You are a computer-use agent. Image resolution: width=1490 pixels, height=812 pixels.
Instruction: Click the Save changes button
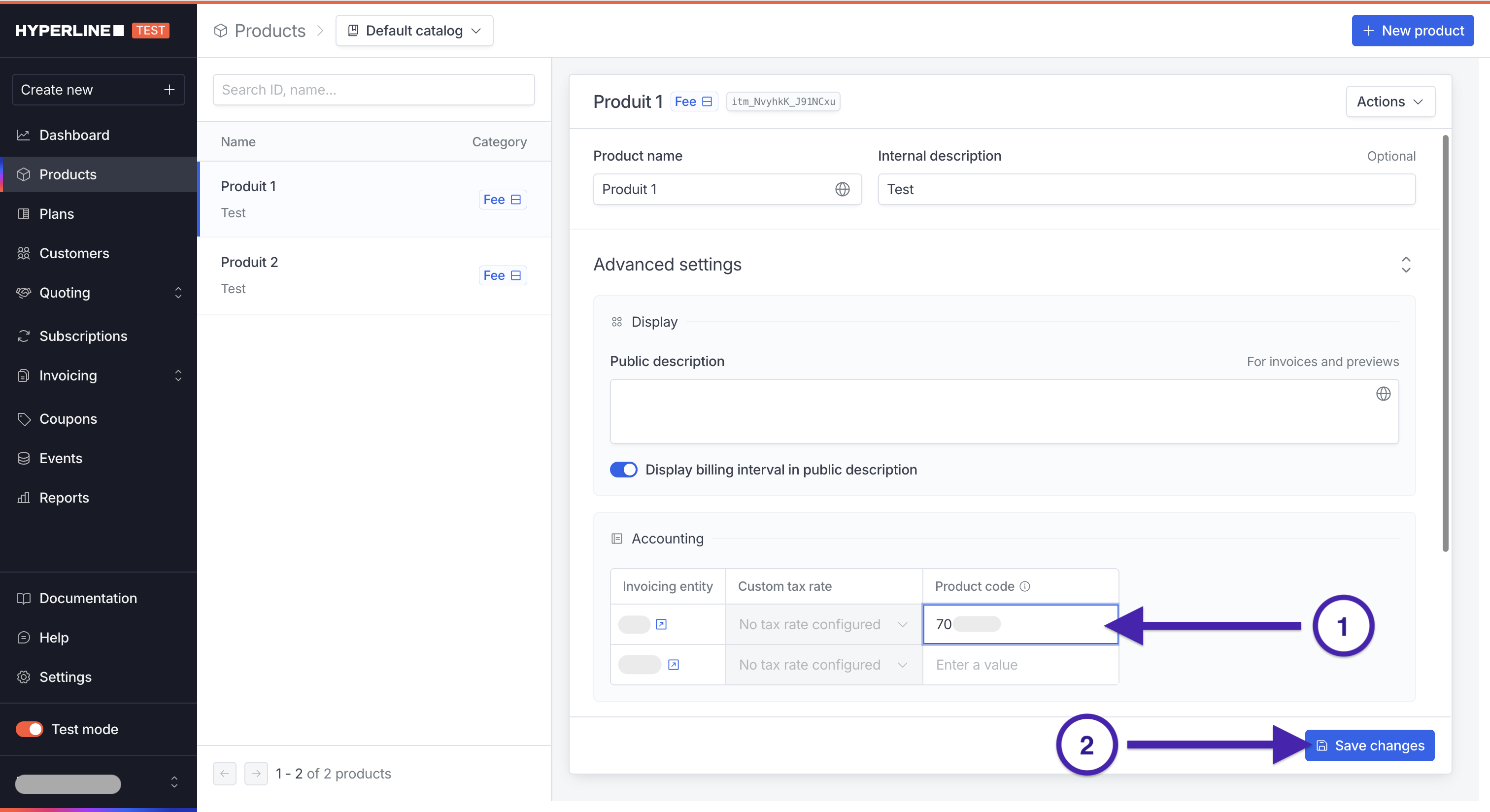[1369, 745]
